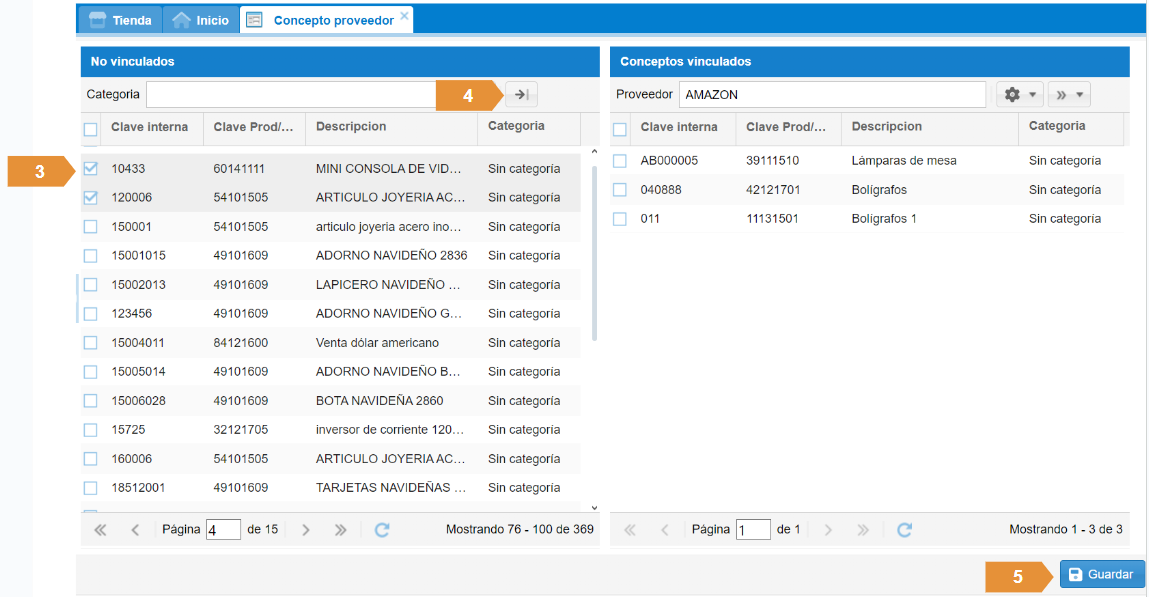
Task: Go to first page in No vinculados
Action: (x=100, y=530)
